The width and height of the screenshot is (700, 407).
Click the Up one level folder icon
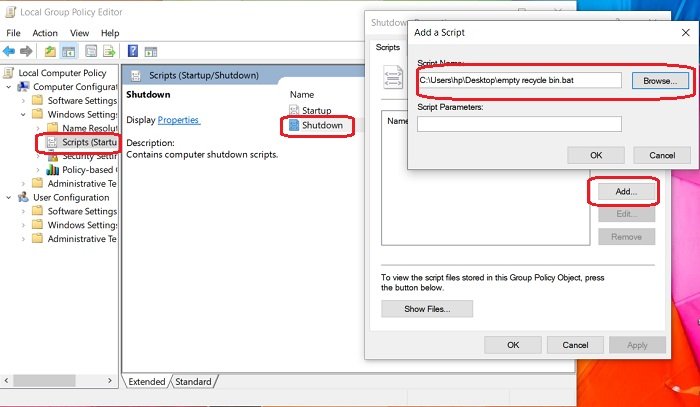point(50,51)
